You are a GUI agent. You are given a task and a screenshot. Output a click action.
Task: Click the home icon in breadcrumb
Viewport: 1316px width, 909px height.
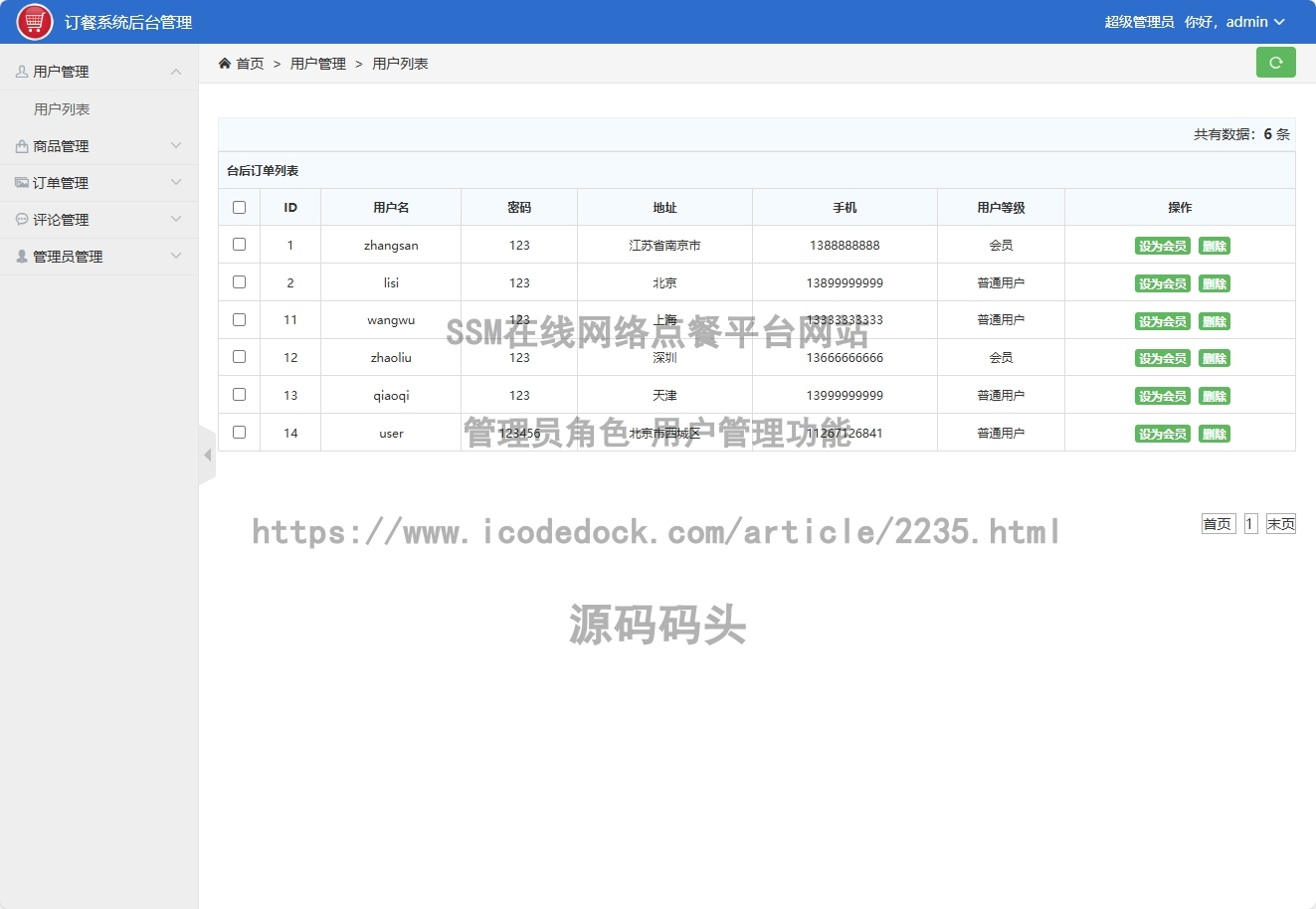pyautogui.click(x=225, y=64)
